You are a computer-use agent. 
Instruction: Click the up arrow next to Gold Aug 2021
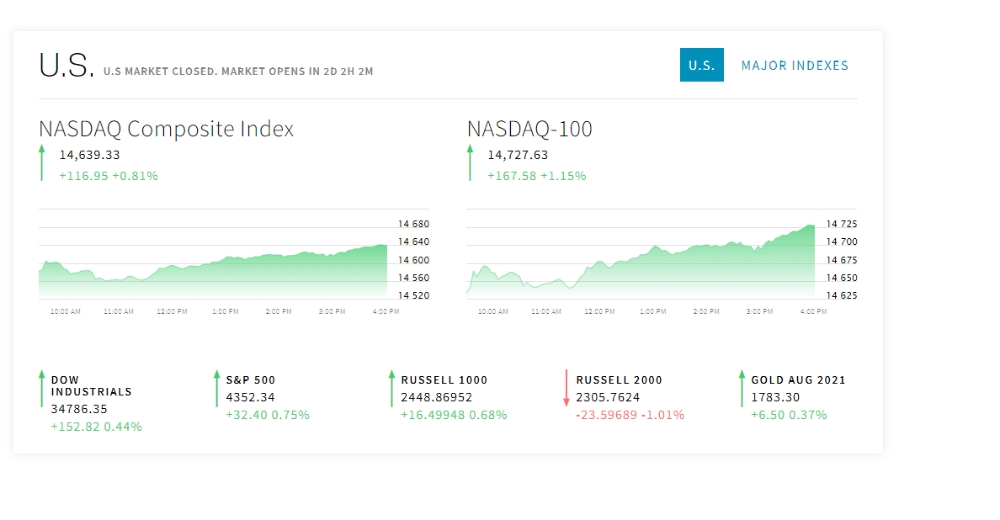[x=742, y=388]
